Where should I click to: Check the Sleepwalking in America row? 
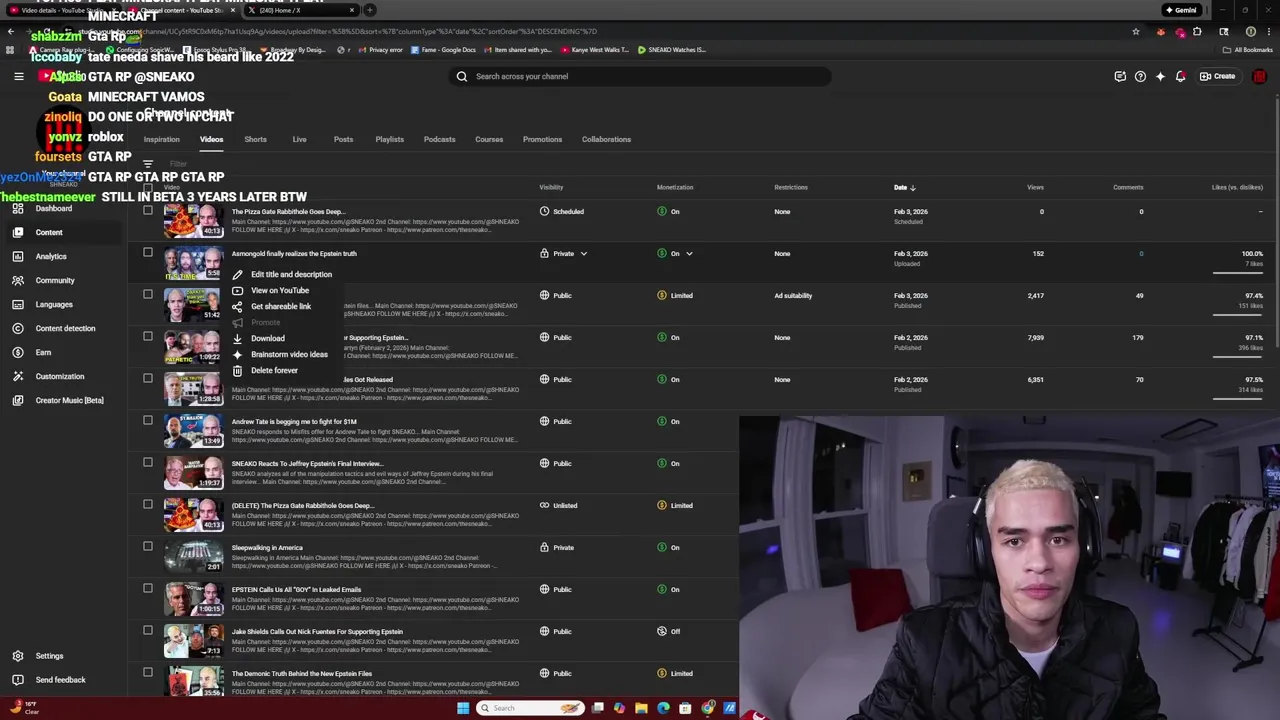(148, 546)
